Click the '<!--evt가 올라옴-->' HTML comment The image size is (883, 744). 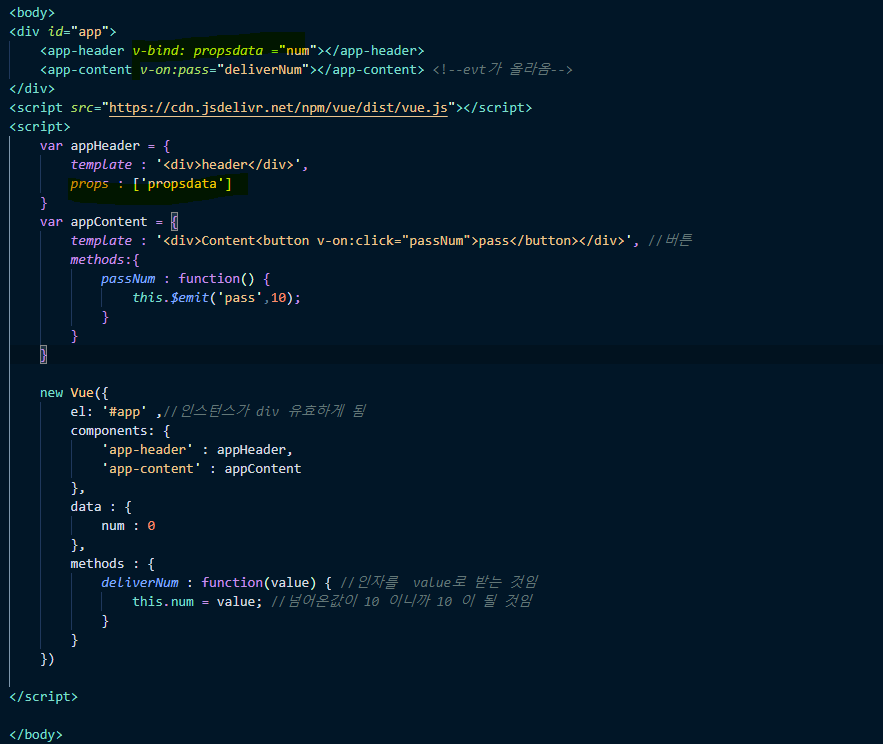click(502, 70)
